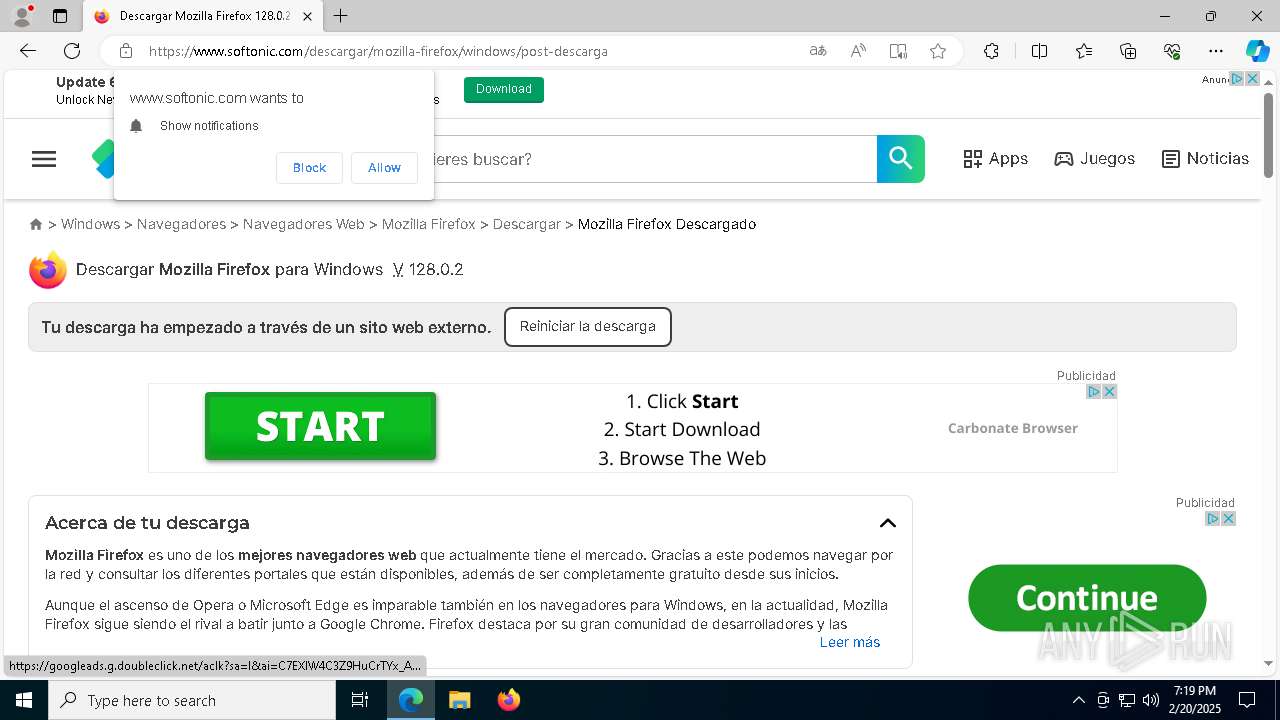Open the notification center icon
1280x720 pixels.
tap(1247, 700)
